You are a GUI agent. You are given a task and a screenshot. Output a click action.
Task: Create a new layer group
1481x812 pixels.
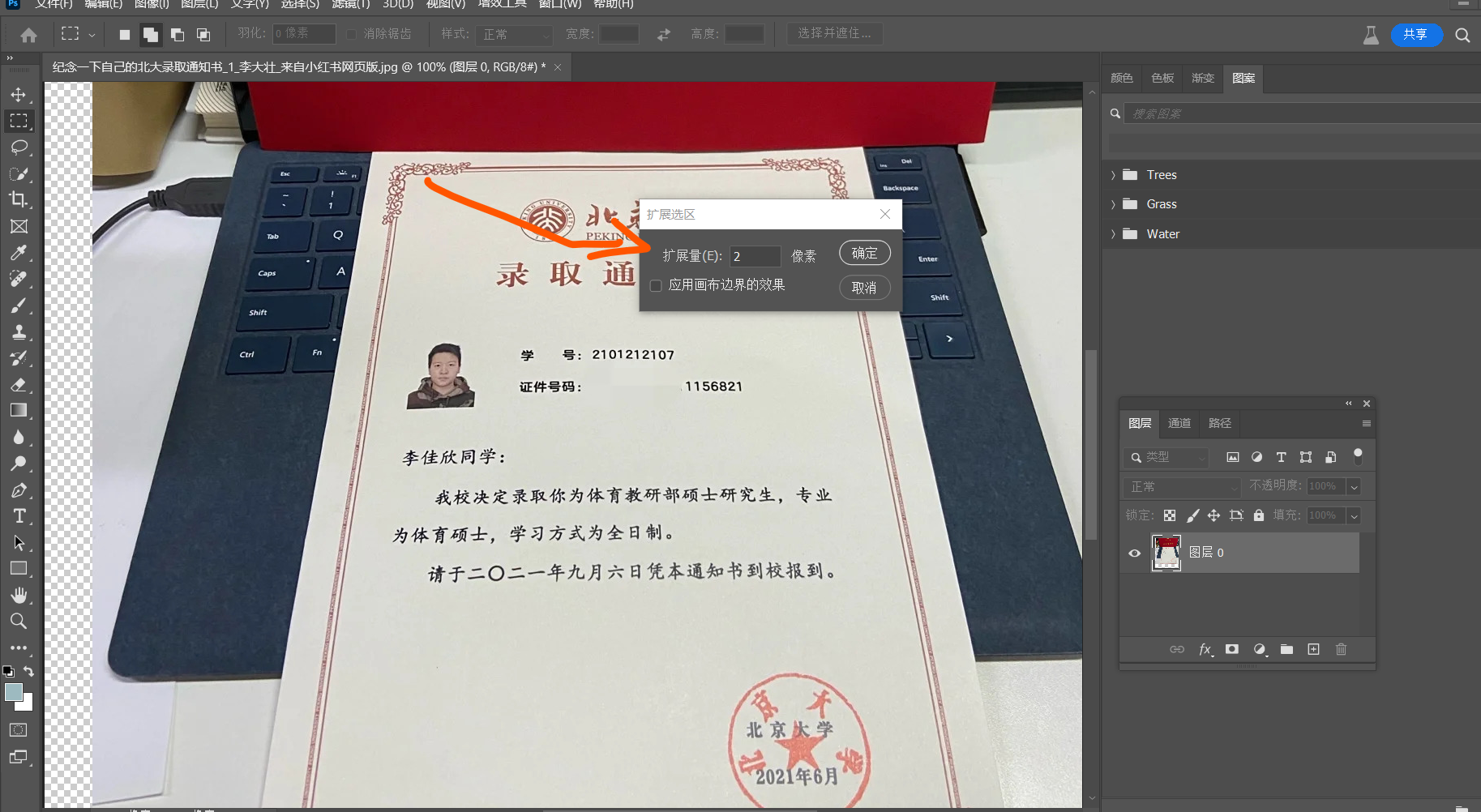pos(1286,649)
